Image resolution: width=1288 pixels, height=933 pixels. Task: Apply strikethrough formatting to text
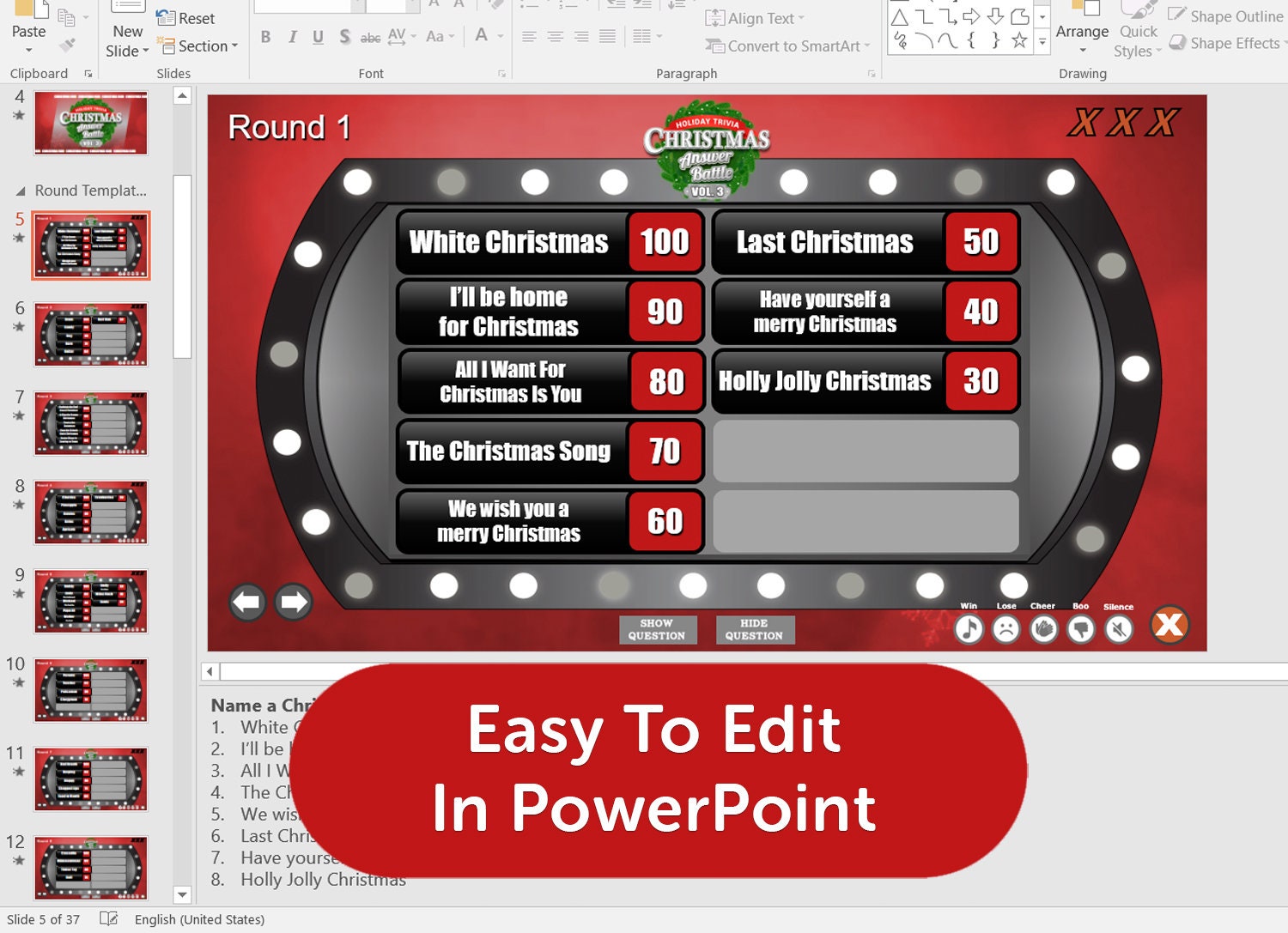coord(371,38)
